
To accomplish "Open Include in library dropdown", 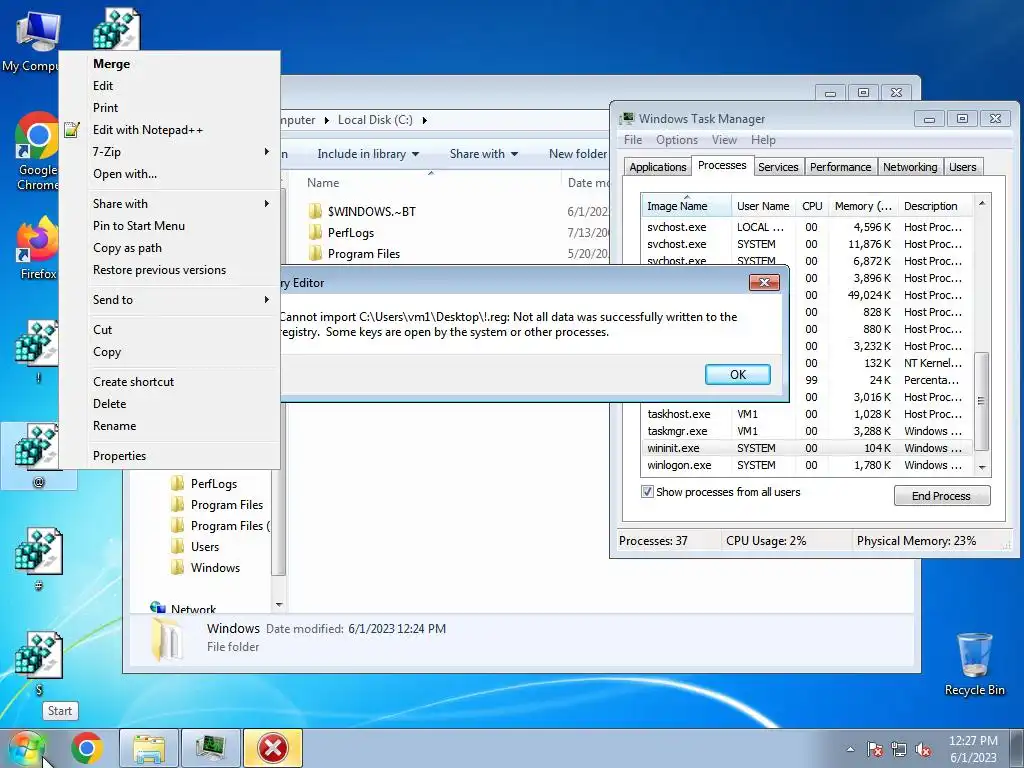I will tap(368, 154).
